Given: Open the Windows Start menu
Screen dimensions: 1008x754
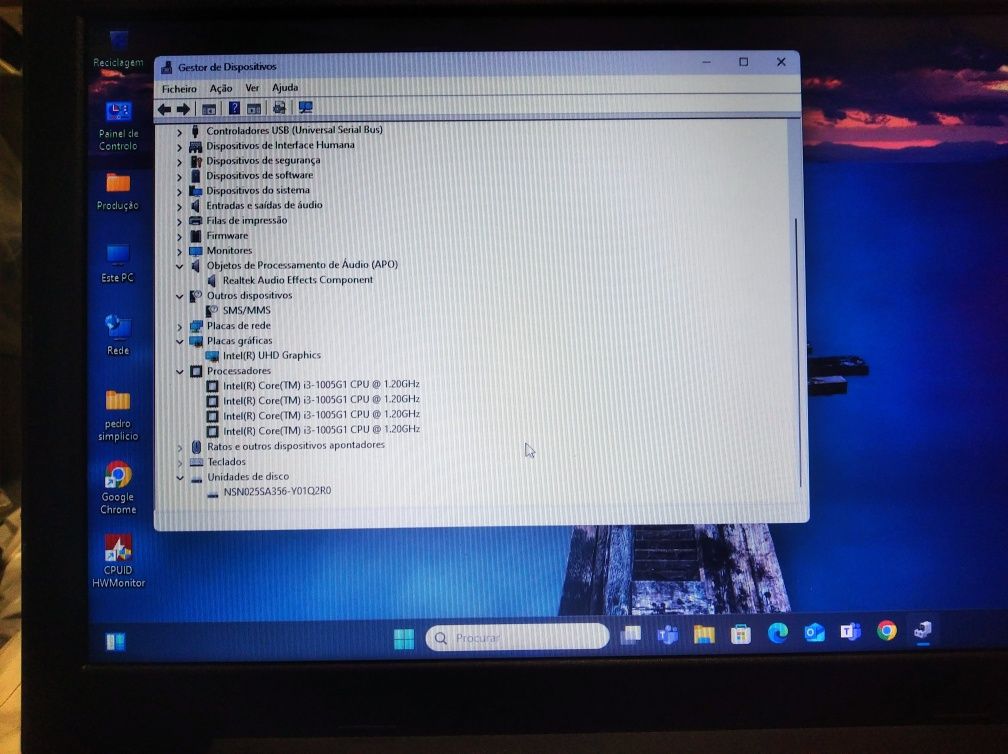Looking at the screenshot, I should 404,639.
